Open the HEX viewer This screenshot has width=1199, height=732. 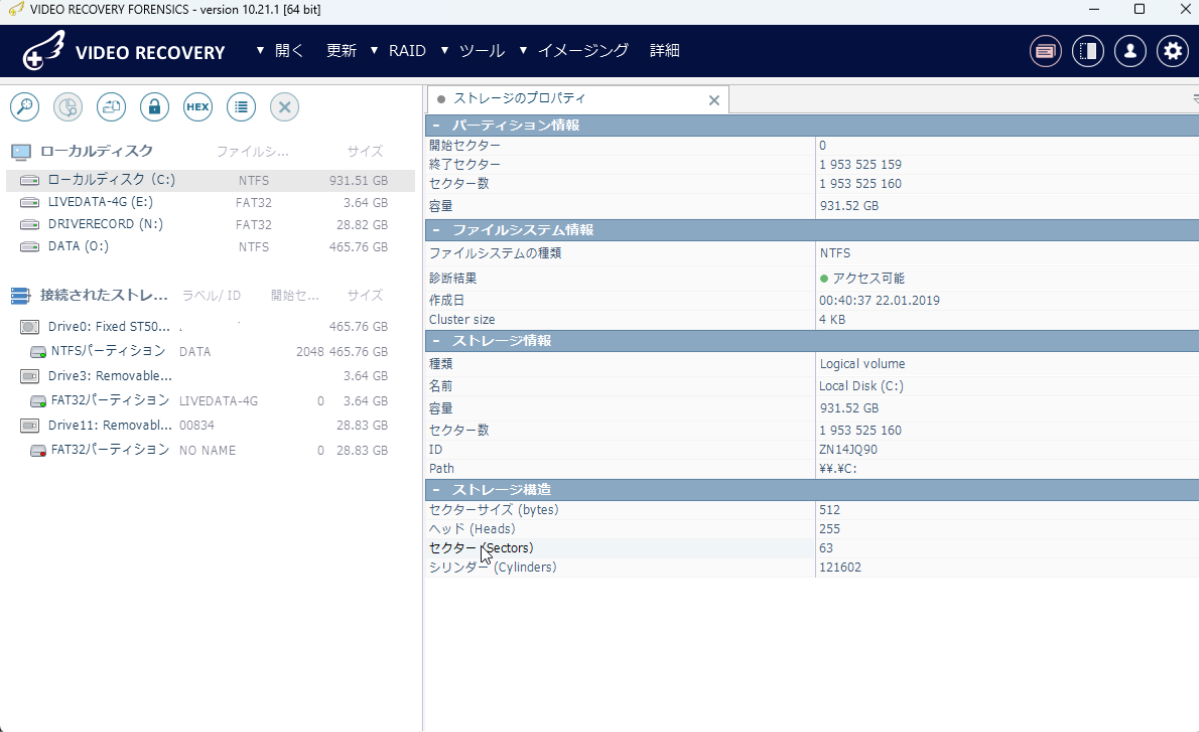coord(198,107)
